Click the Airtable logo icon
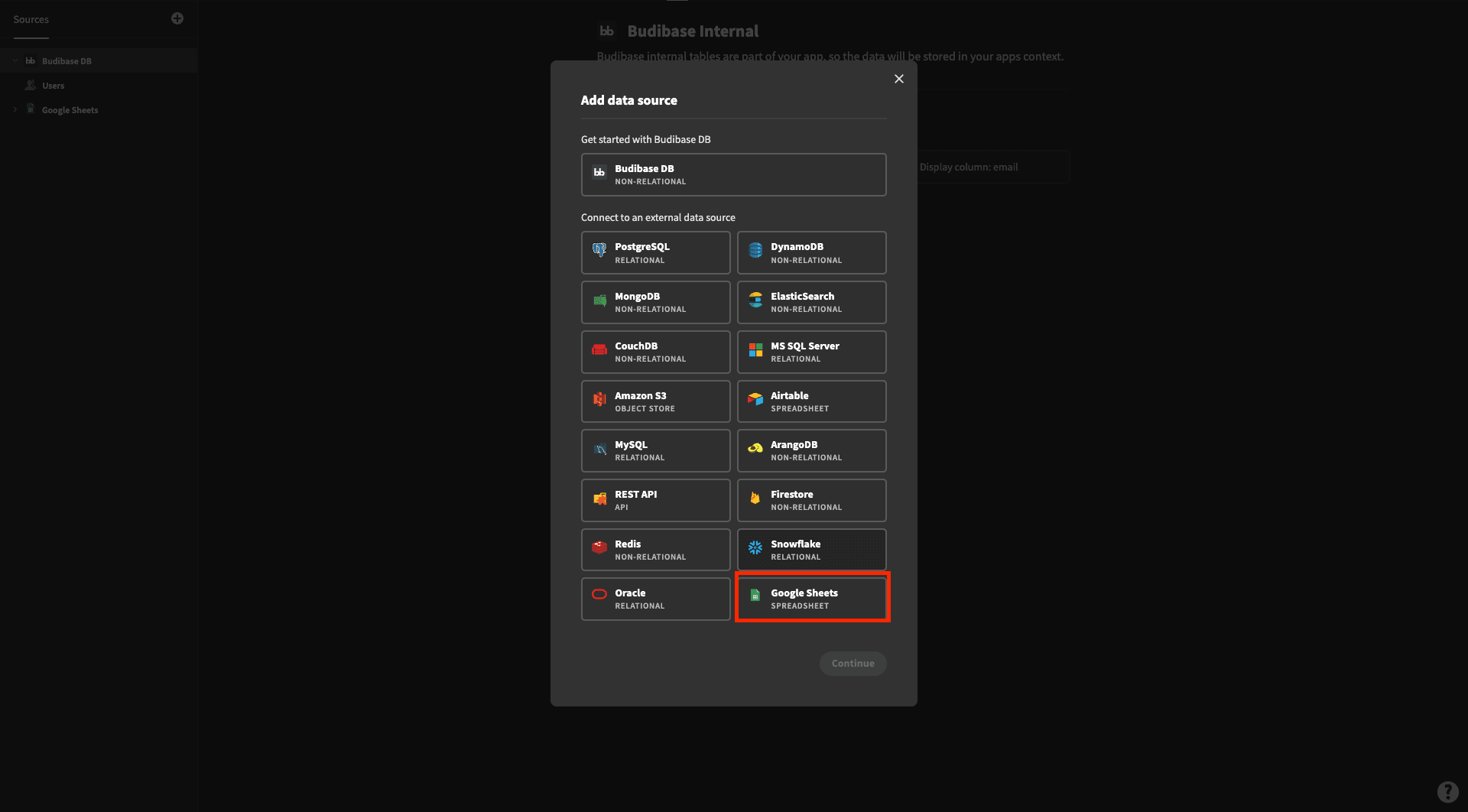 (x=755, y=399)
